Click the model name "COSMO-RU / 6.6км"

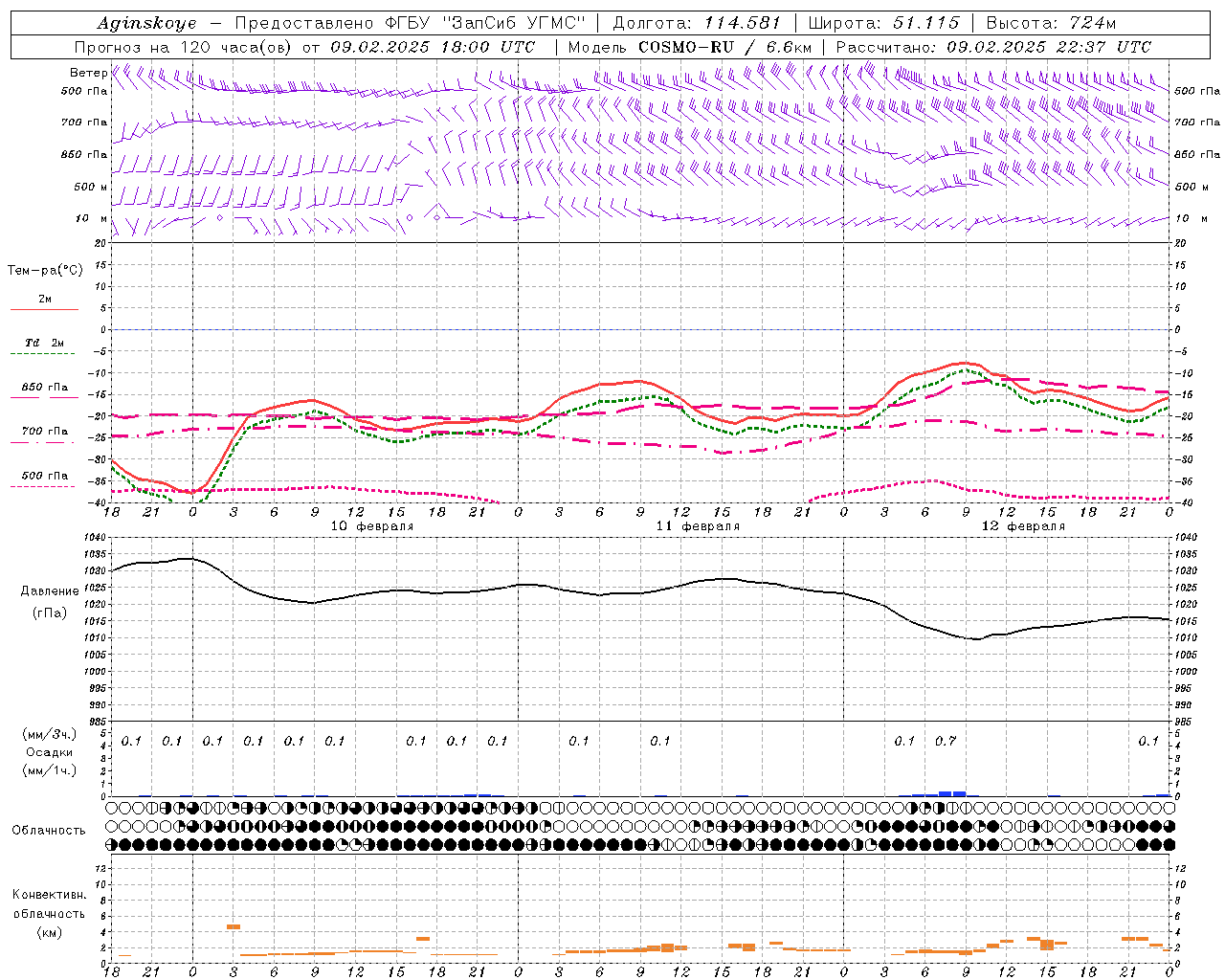point(725,47)
